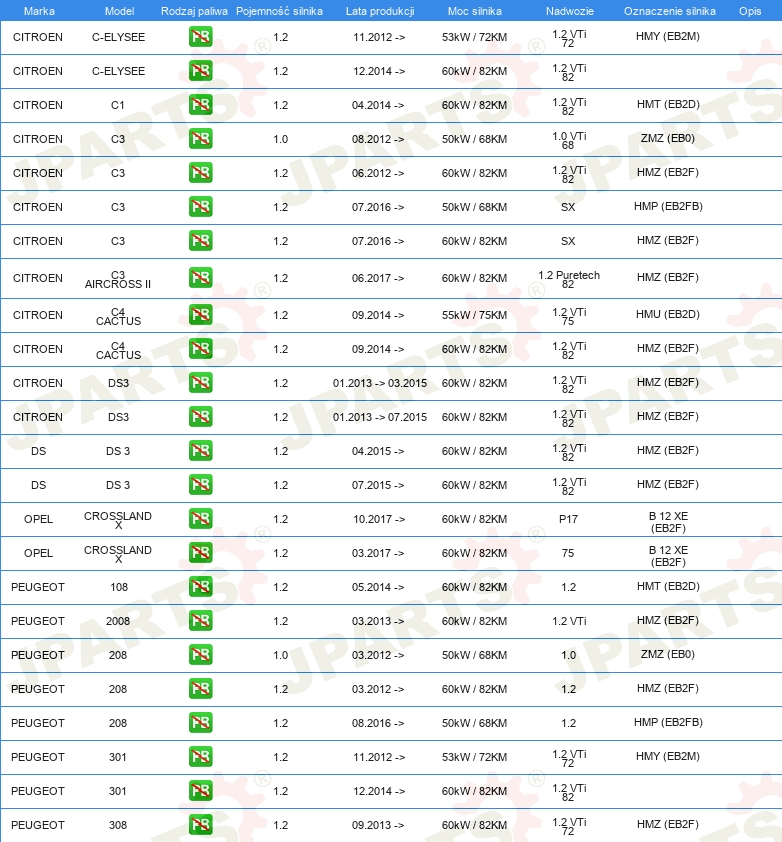Click petrol icon for C3 07.2016 60kW row
This screenshot has height=842, width=782.
200,241
